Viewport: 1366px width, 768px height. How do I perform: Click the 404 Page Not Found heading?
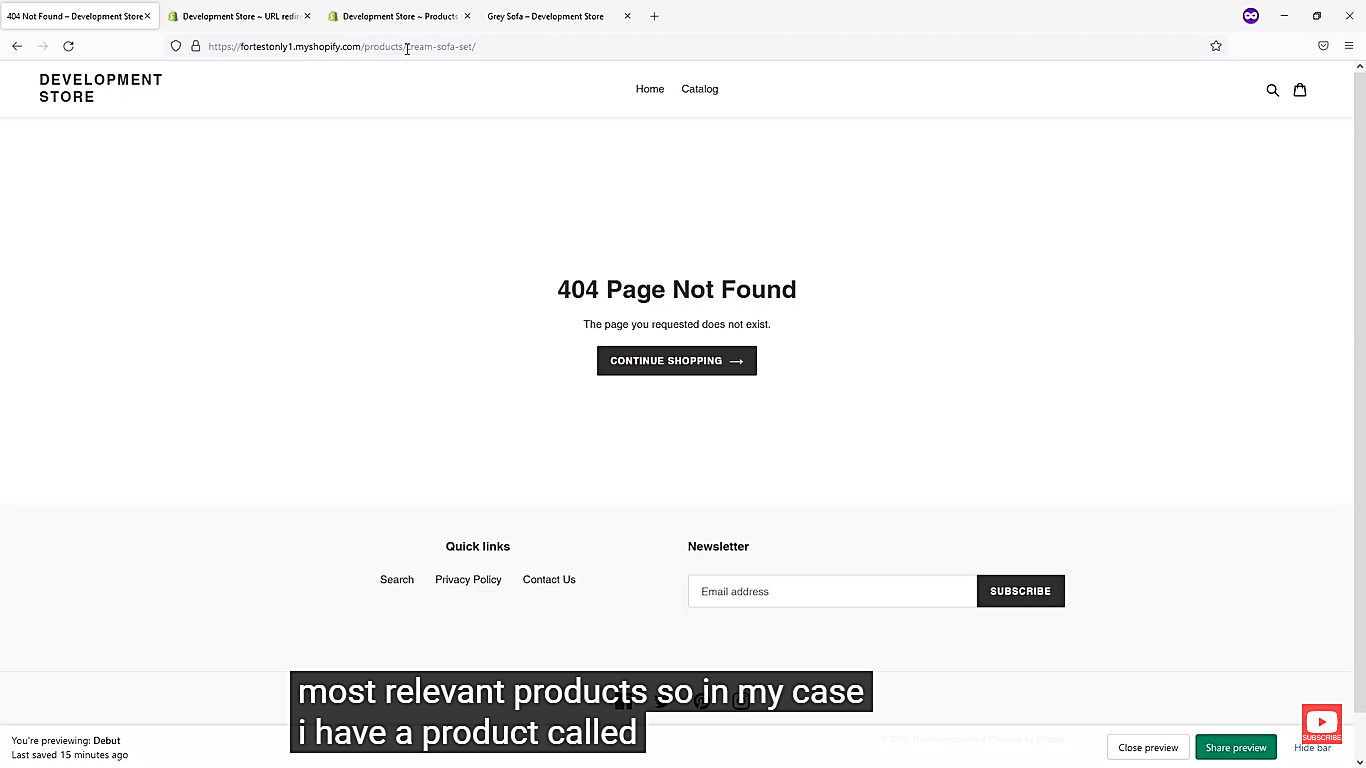[x=677, y=289]
